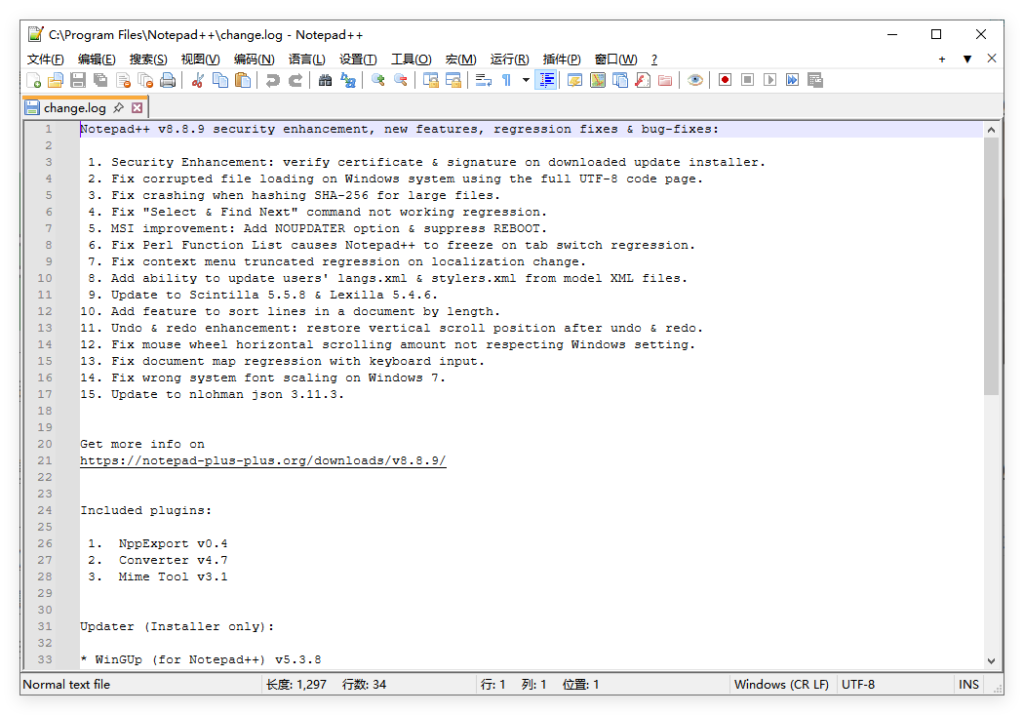The image size is (1024, 715).
Task: Toggle Show All Characters pilcrow icon
Action: click(506, 80)
